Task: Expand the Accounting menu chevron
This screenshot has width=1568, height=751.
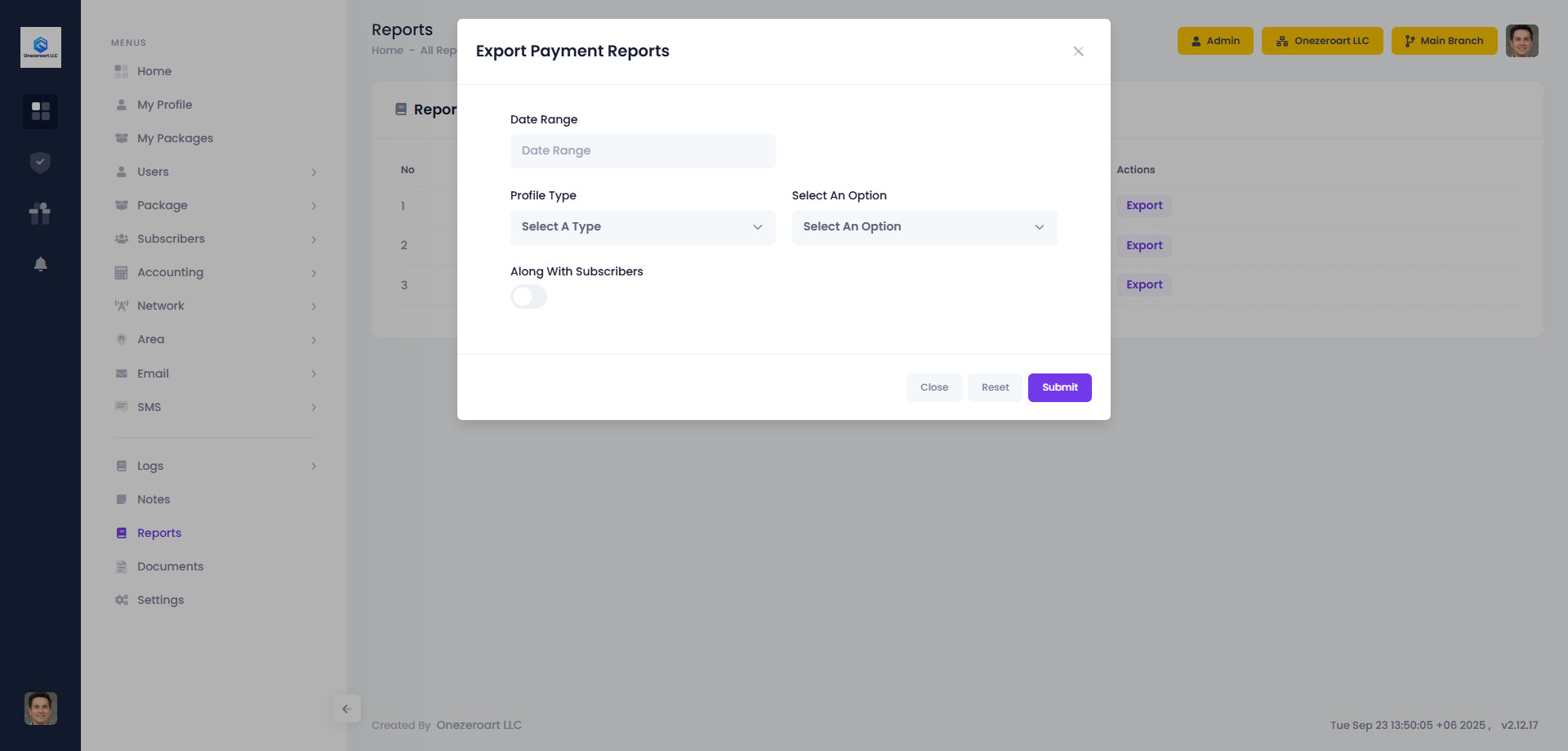Action: click(314, 273)
